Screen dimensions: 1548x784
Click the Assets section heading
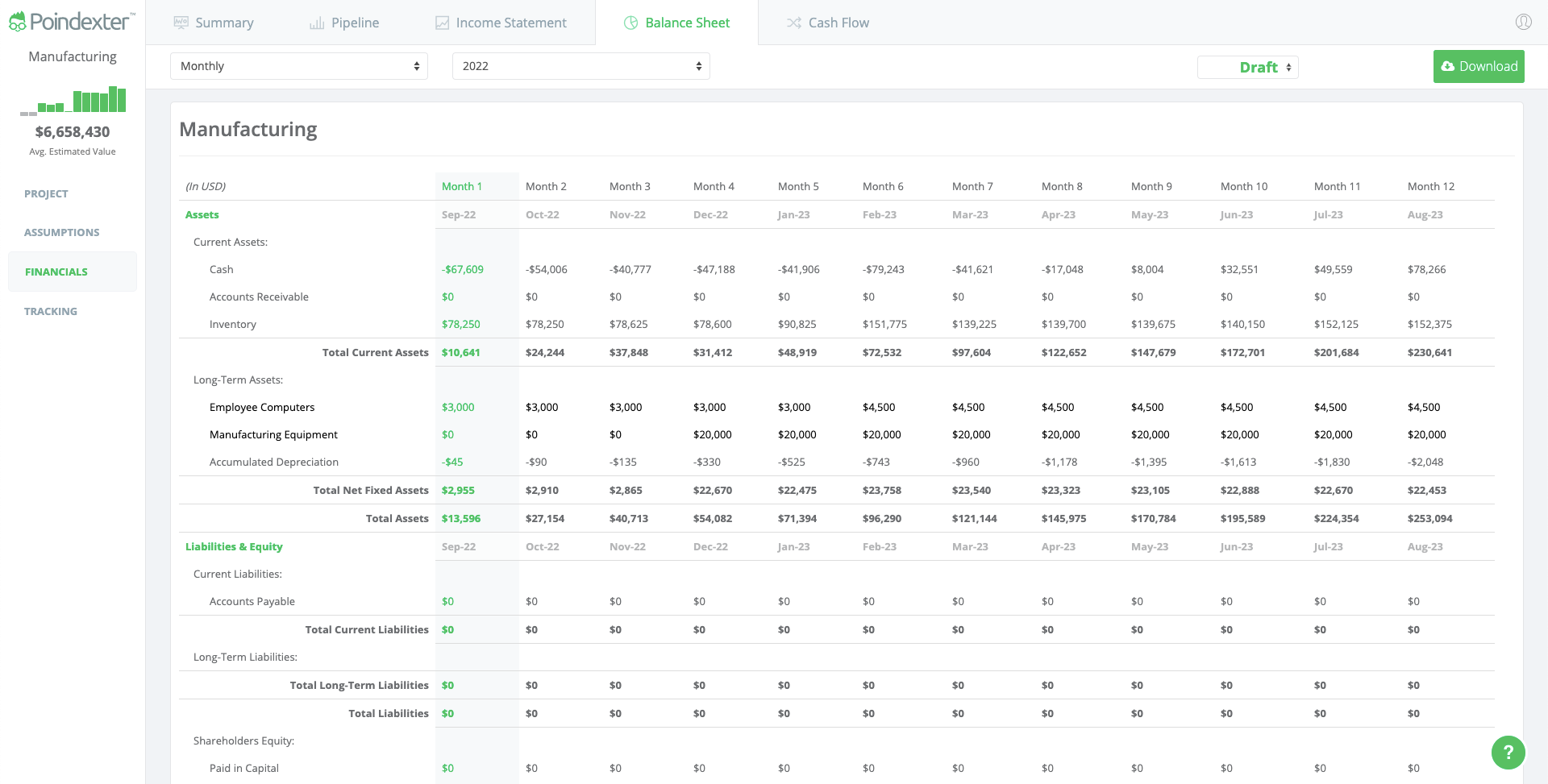pyautogui.click(x=202, y=214)
